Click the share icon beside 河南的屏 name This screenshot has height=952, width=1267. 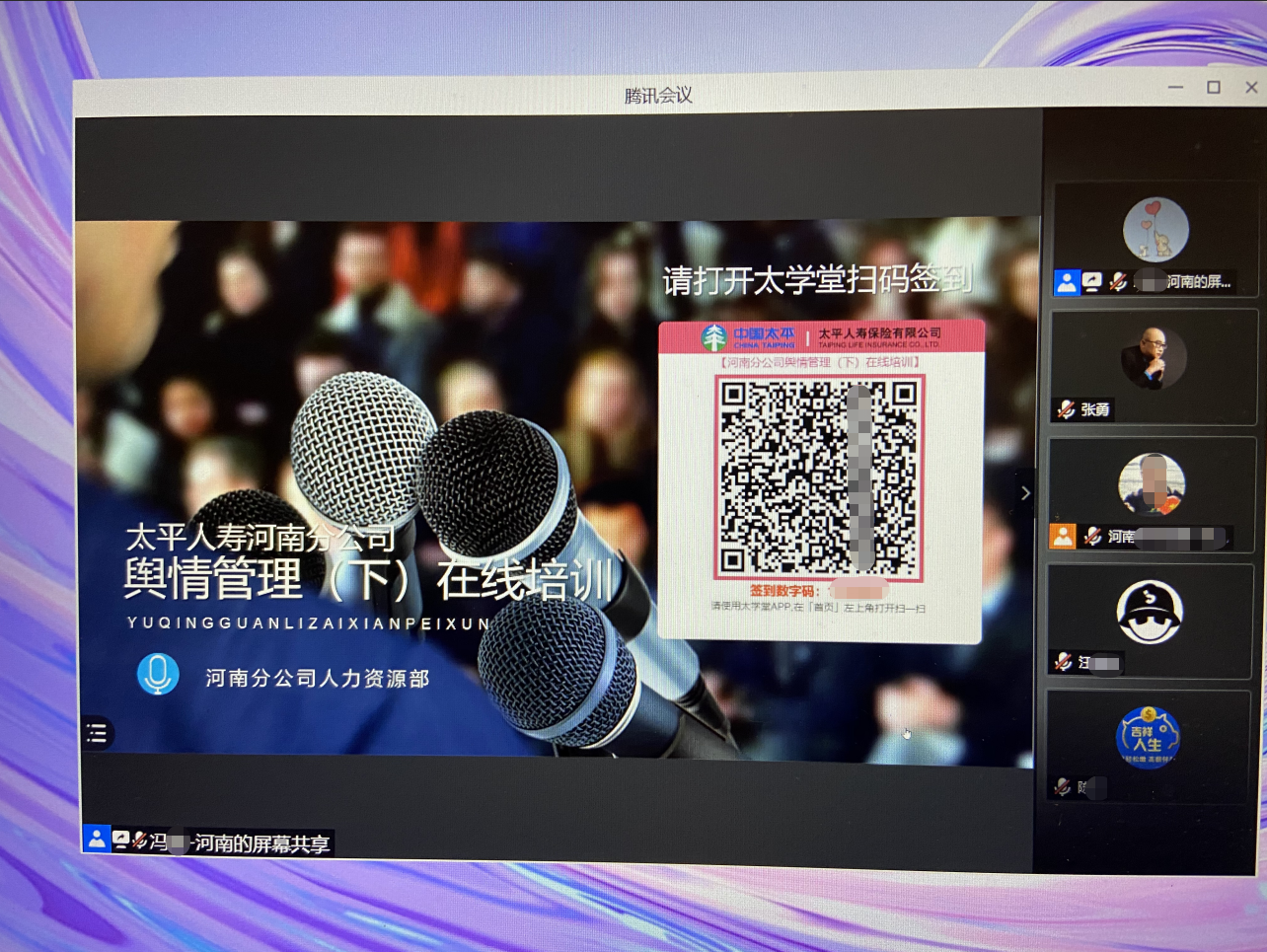pyautogui.click(x=1091, y=283)
